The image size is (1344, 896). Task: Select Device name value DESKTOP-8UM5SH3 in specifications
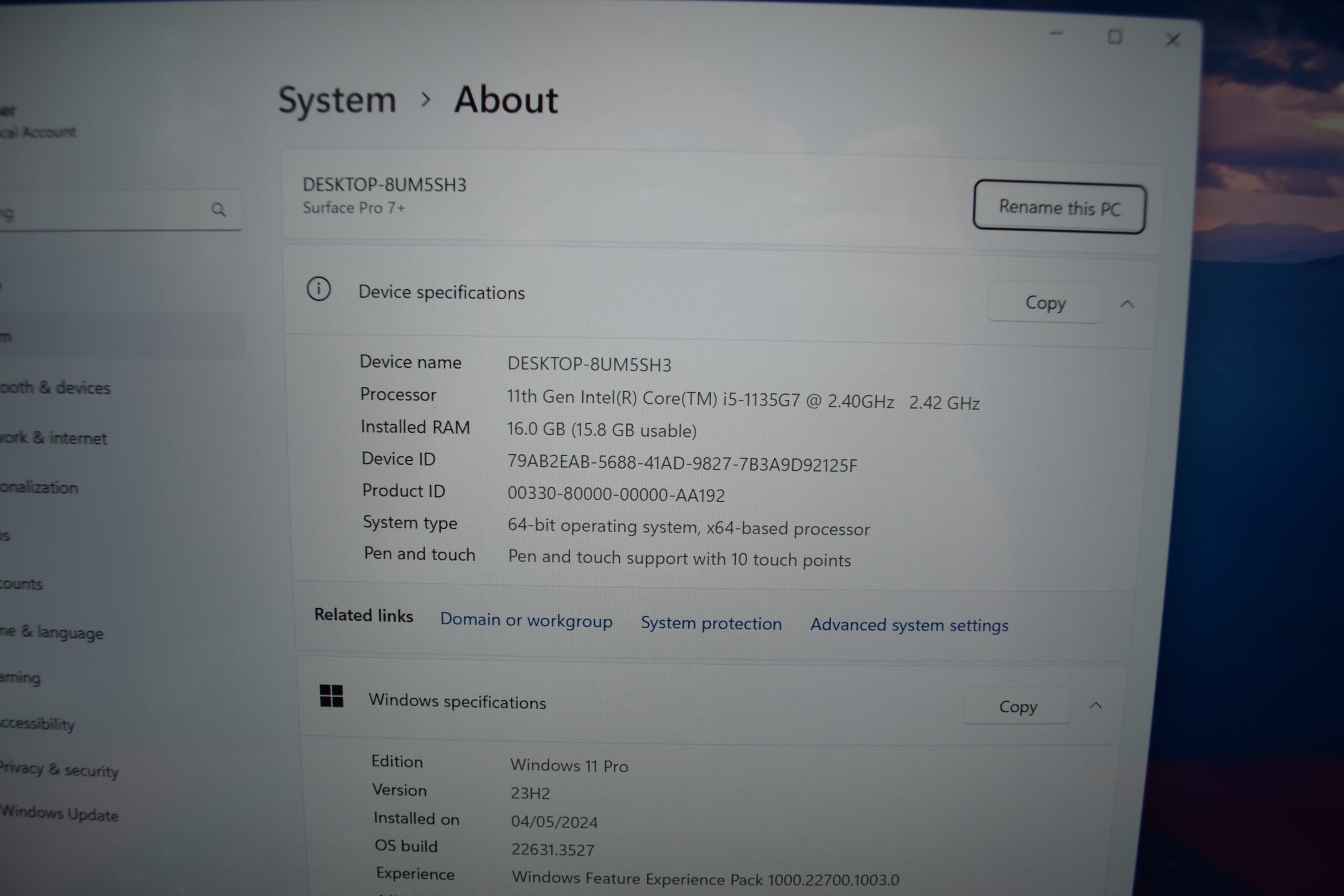coord(589,364)
